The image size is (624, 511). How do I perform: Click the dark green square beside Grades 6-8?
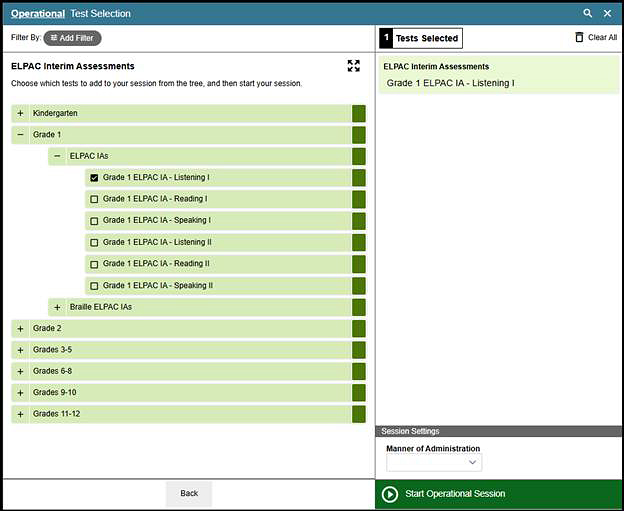pyautogui.click(x=359, y=371)
